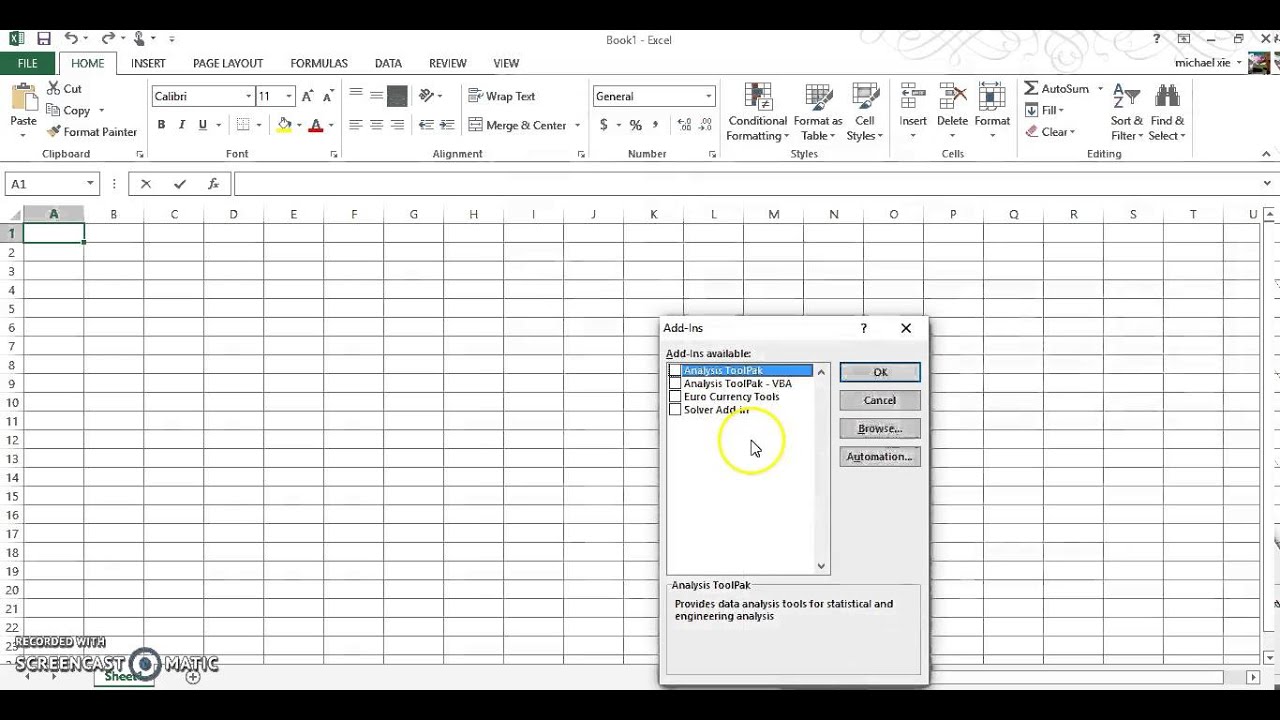Open Cell Styles gallery
Screen dimensions: 1280x720
pyautogui.click(x=865, y=112)
